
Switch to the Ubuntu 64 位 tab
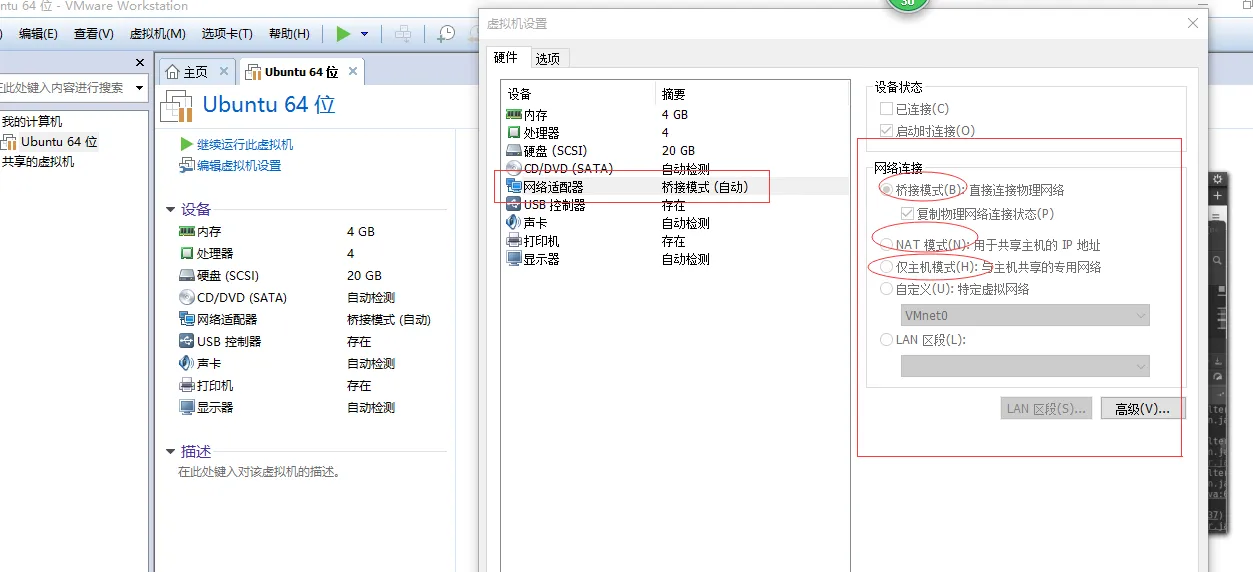click(x=301, y=72)
